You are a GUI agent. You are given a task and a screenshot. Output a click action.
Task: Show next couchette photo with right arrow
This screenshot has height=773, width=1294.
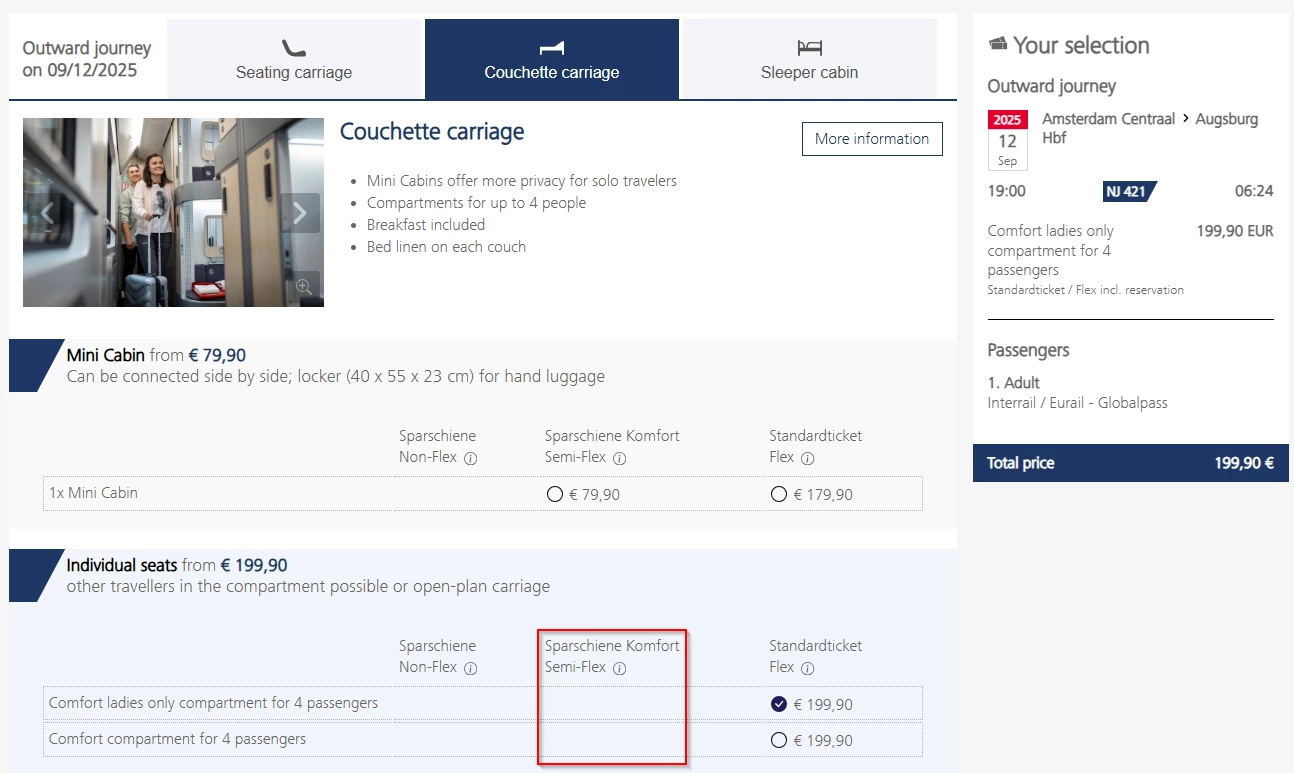(x=299, y=213)
